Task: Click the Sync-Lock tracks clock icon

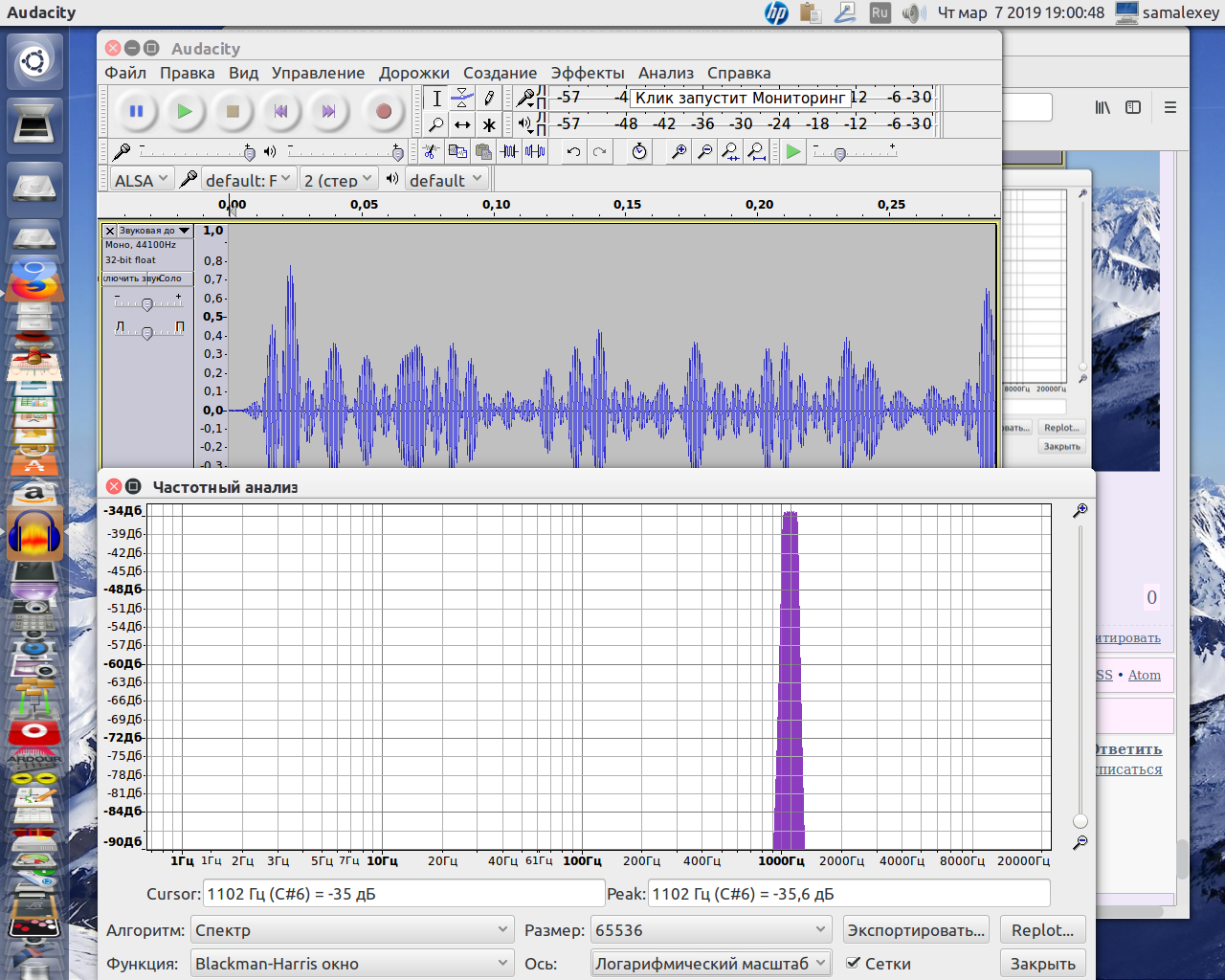Action: [639, 151]
